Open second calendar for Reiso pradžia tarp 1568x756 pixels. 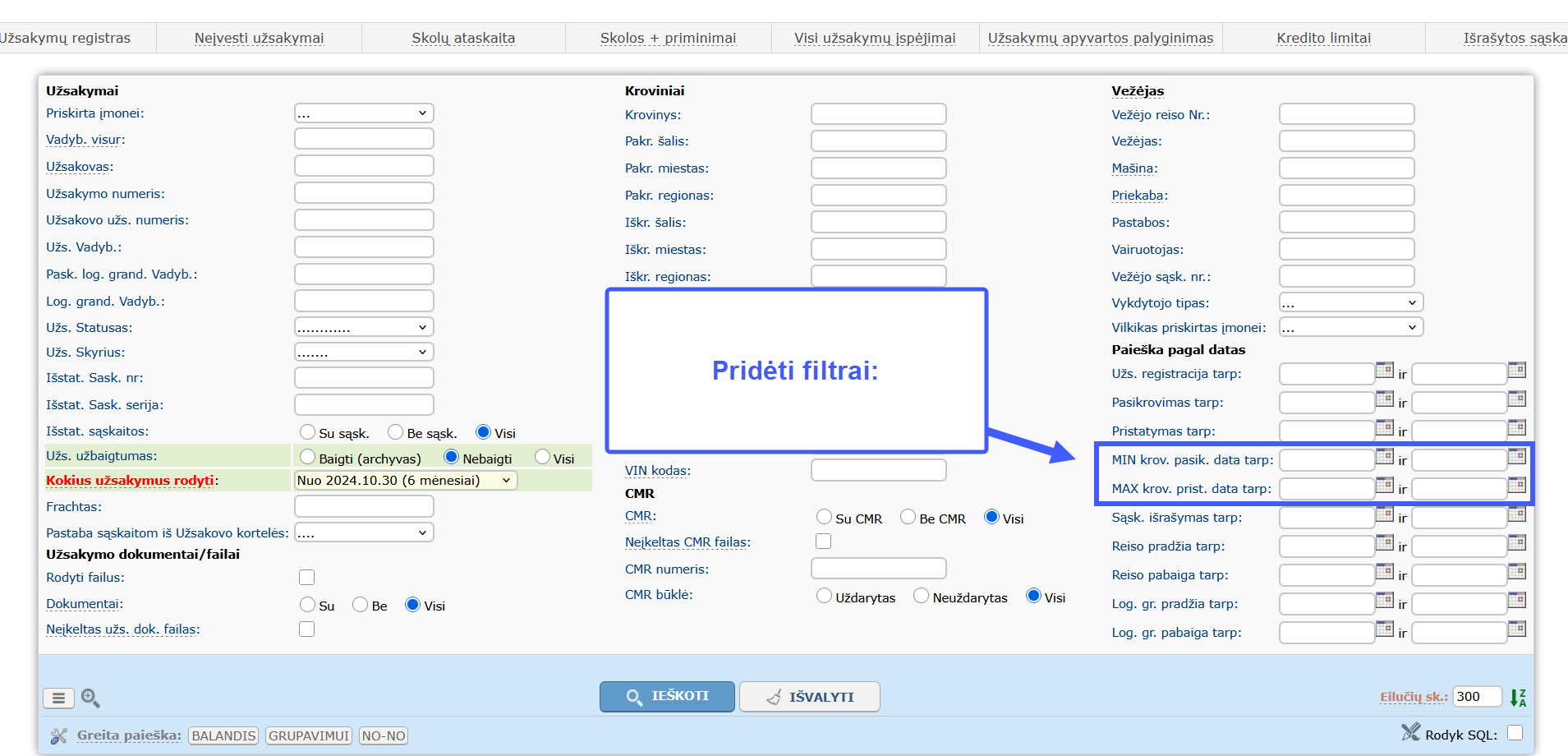(1517, 542)
